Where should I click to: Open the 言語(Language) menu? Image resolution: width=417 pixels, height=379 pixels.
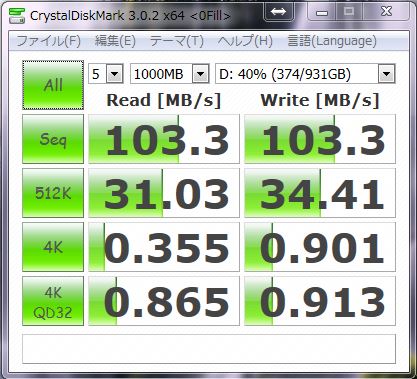(x=332, y=41)
